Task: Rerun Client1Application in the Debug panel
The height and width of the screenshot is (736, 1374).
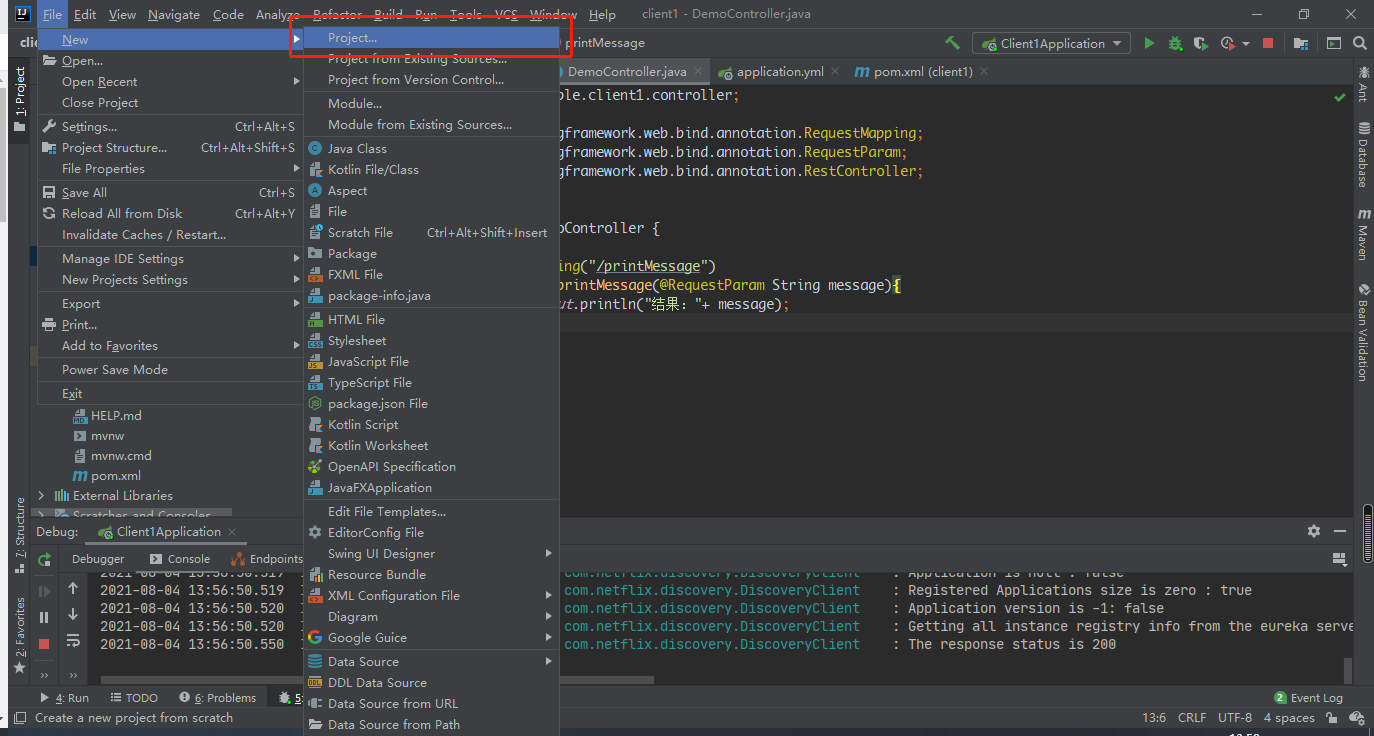Action: tap(45, 560)
